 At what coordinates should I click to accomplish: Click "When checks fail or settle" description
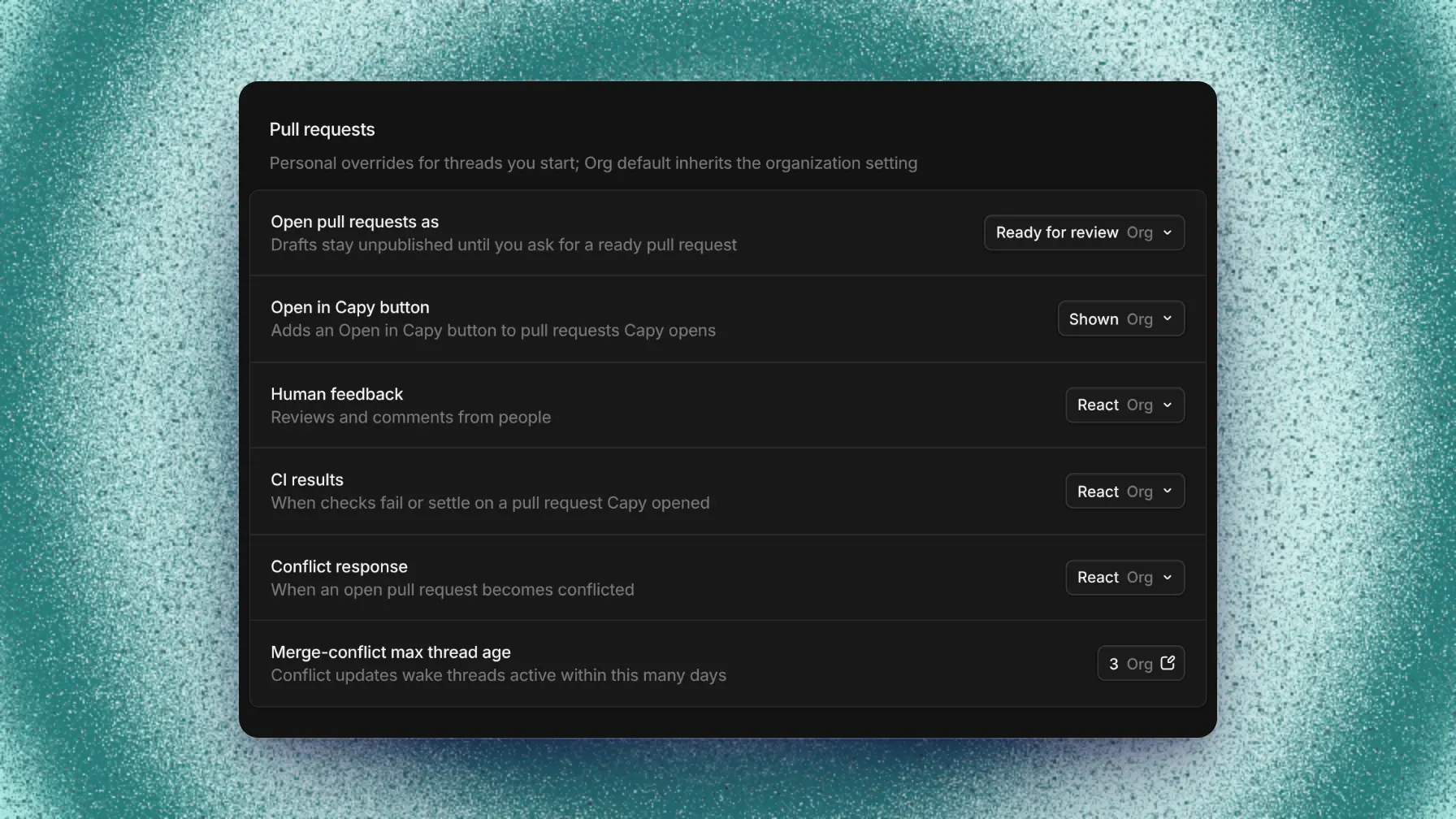point(490,503)
